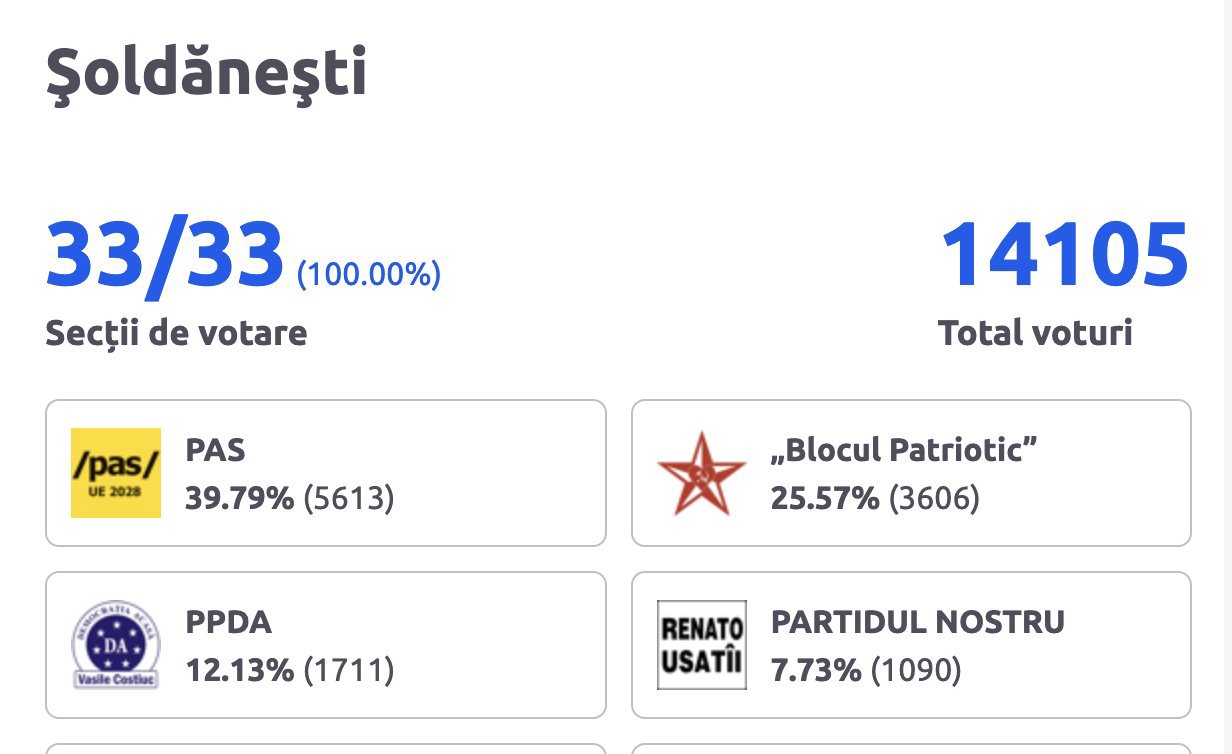Click the (5613) PAS vote count
Screen dimensions: 1232x754
[349, 498]
